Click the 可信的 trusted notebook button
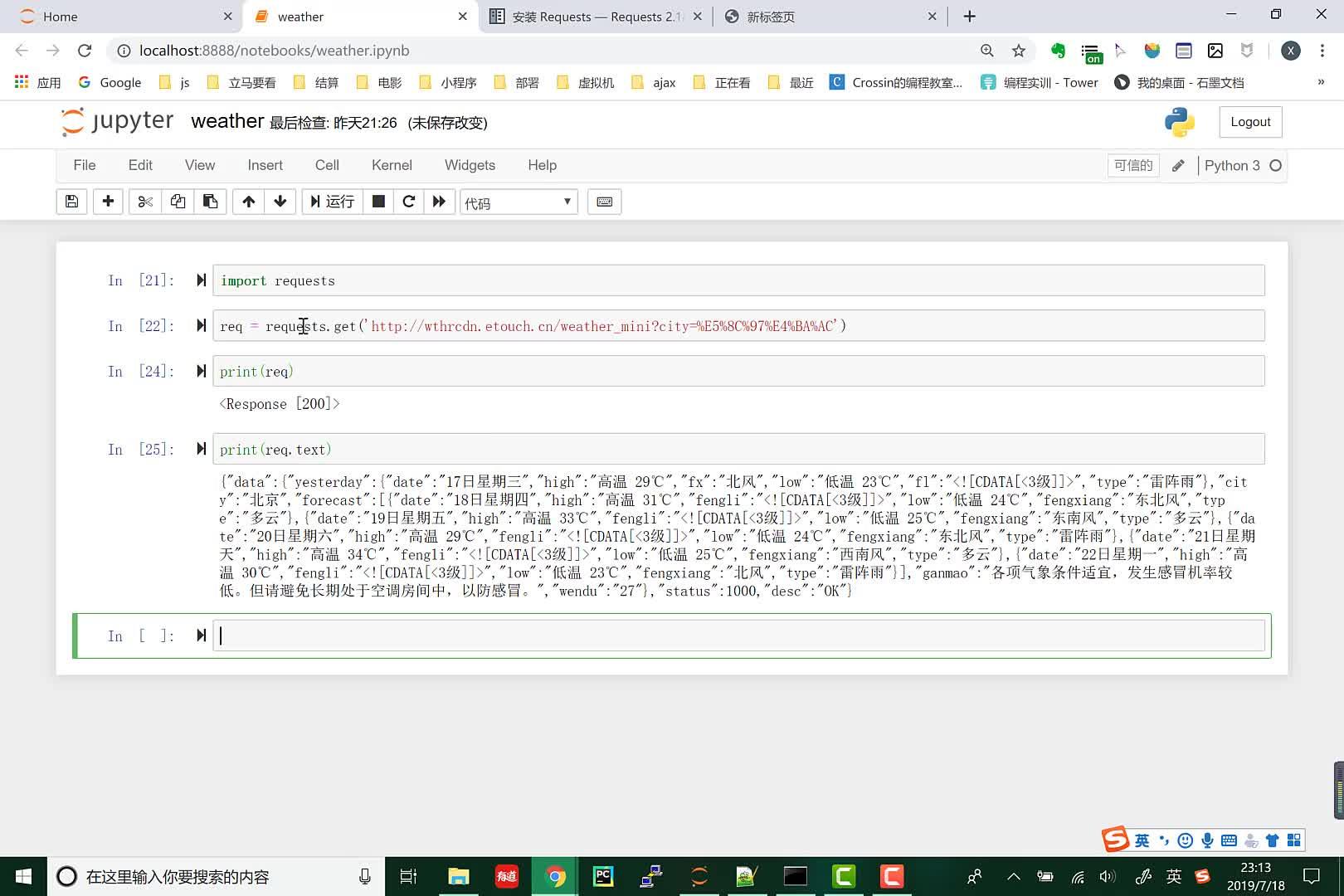This screenshot has width=1344, height=896. pos(1133,165)
